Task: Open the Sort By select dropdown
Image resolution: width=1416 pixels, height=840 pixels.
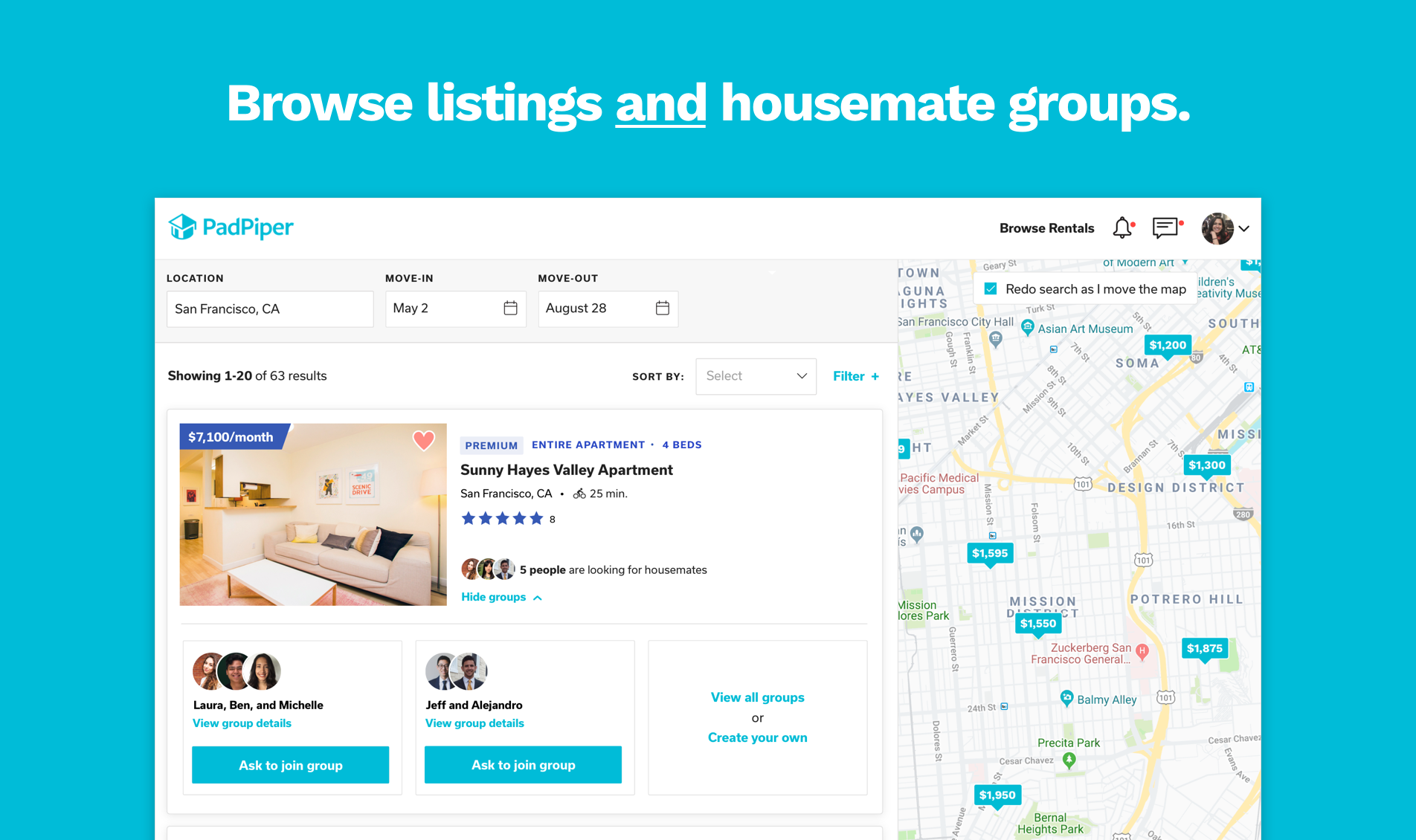Action: (756, 376)
